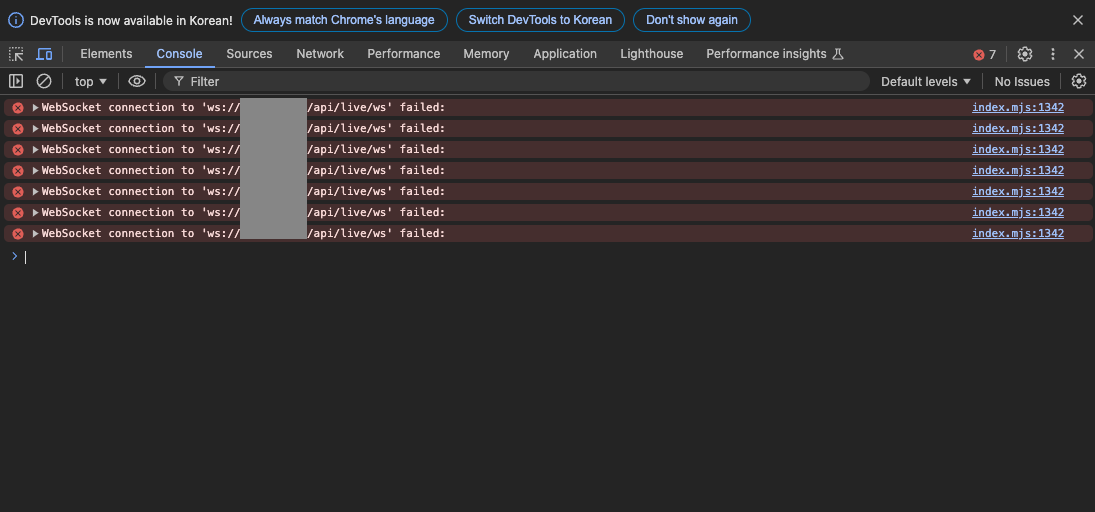Open index.mjs:1342 link on sixth error
Screen dimensions: 1095x512
pyautogui.click(x=1017, y=212)
